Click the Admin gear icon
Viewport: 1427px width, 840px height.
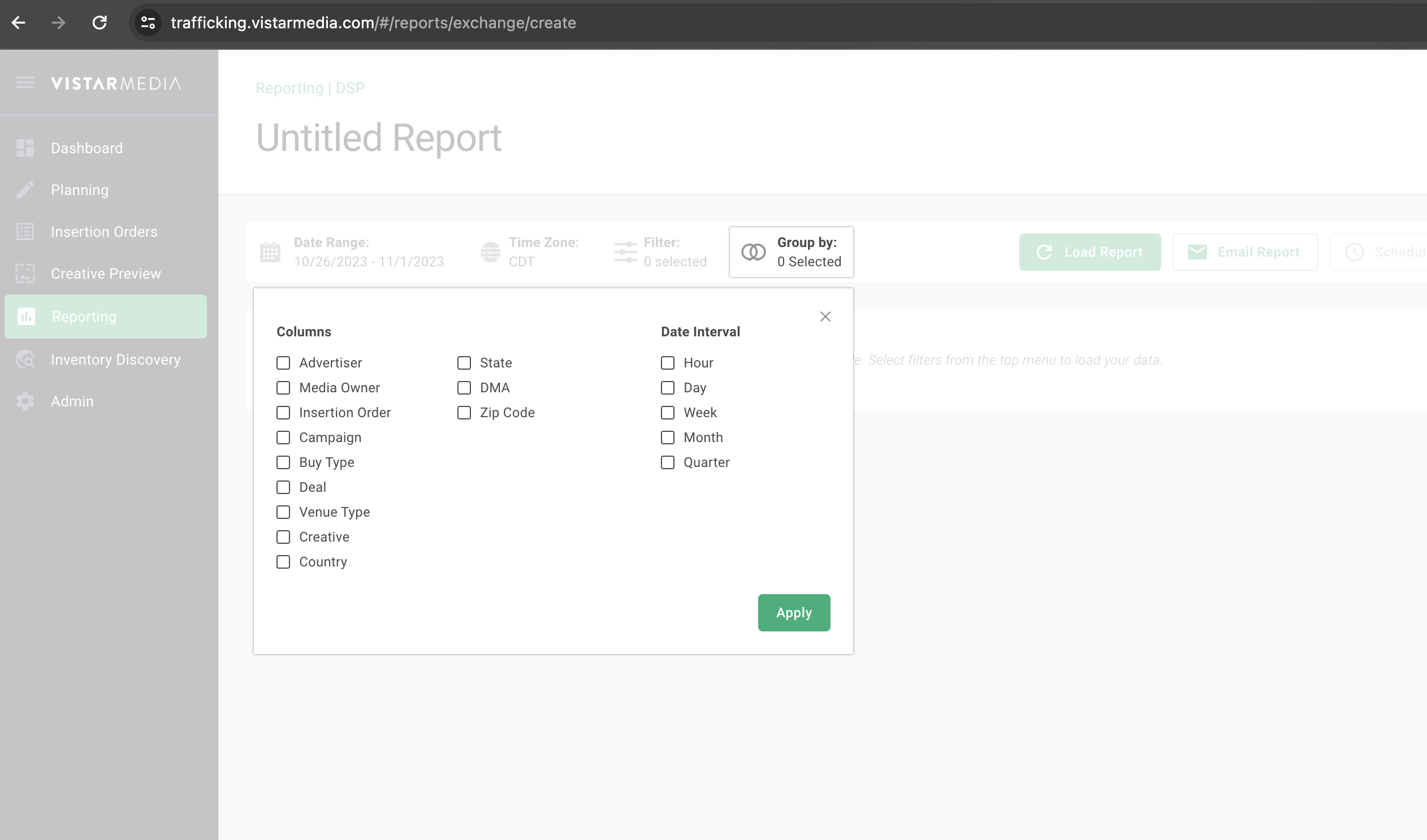click(x=25, y=401)
